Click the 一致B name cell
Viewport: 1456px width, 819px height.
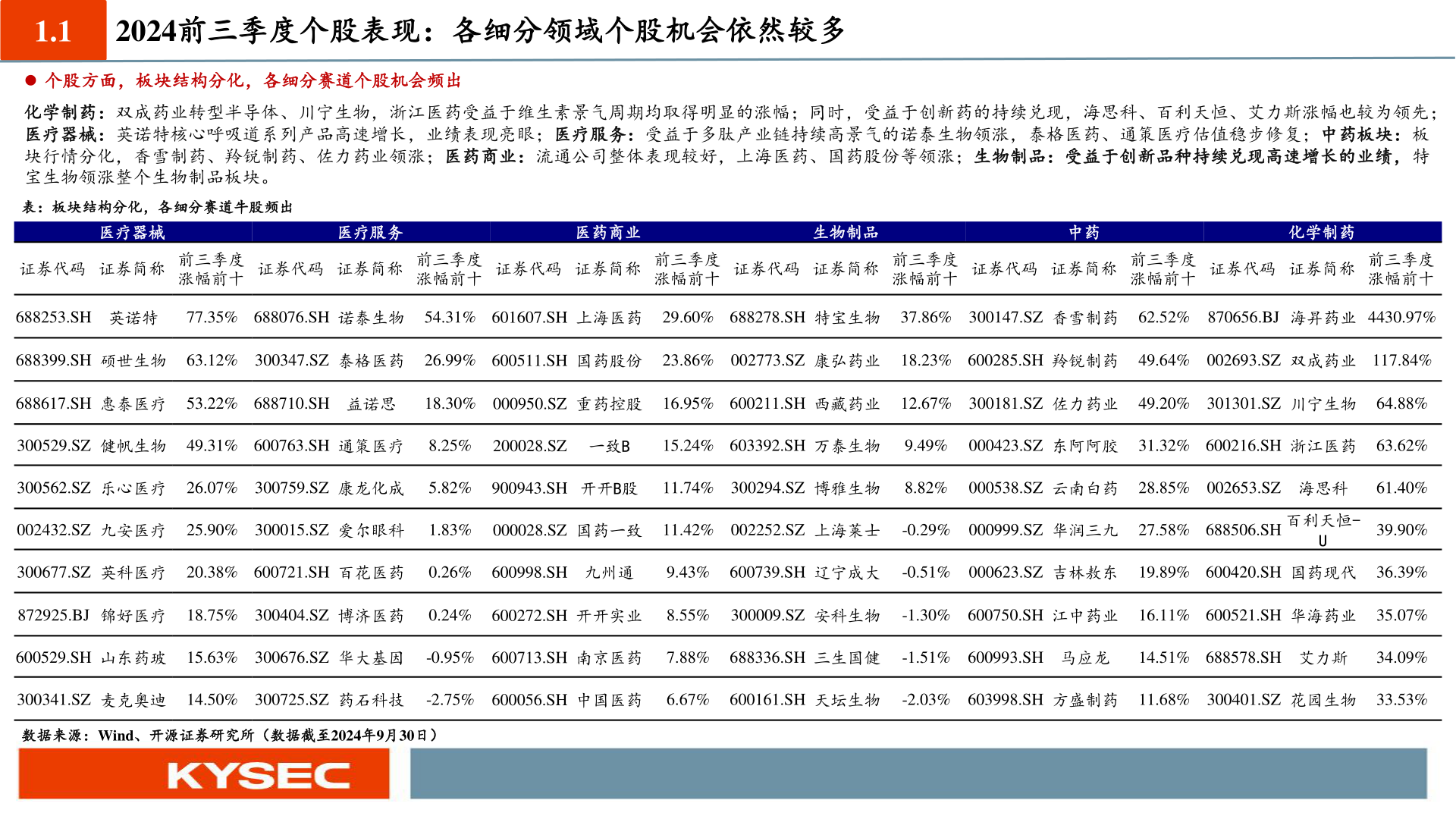click(x=610, y=447)
